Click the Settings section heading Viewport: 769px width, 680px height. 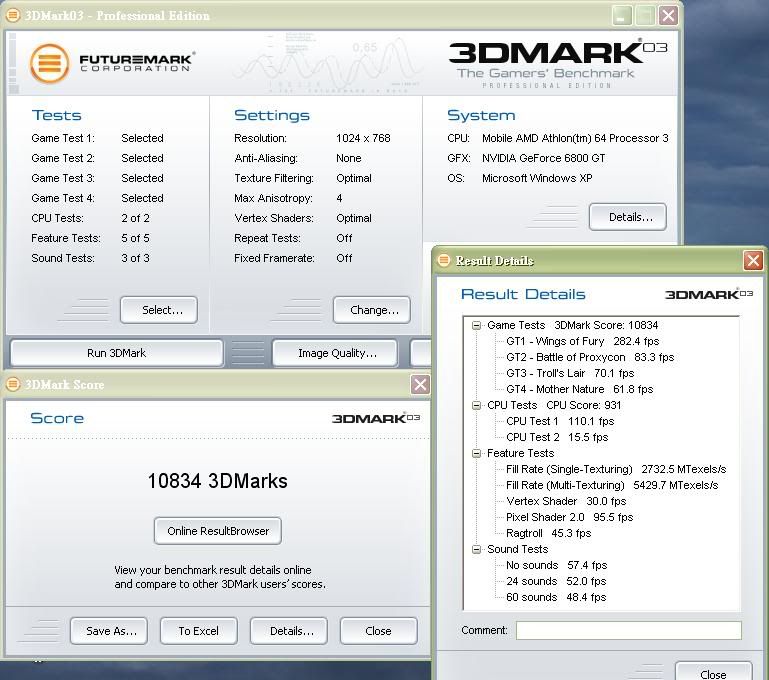(x=272, y=115)
